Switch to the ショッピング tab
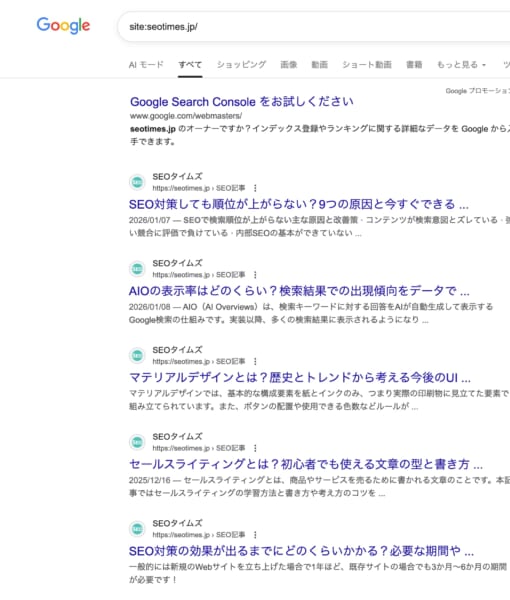 pyautogui.click(x=241, y=65)
